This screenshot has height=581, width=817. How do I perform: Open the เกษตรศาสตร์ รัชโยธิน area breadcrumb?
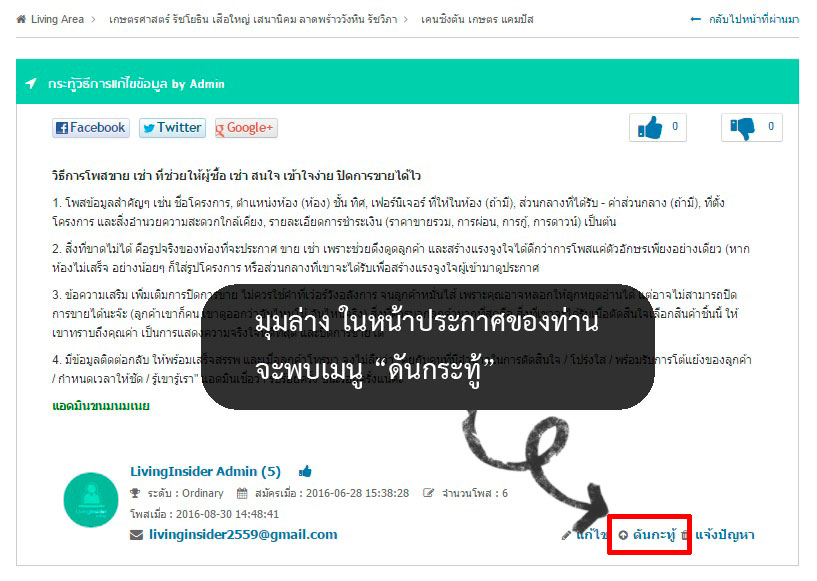[253, 19]
